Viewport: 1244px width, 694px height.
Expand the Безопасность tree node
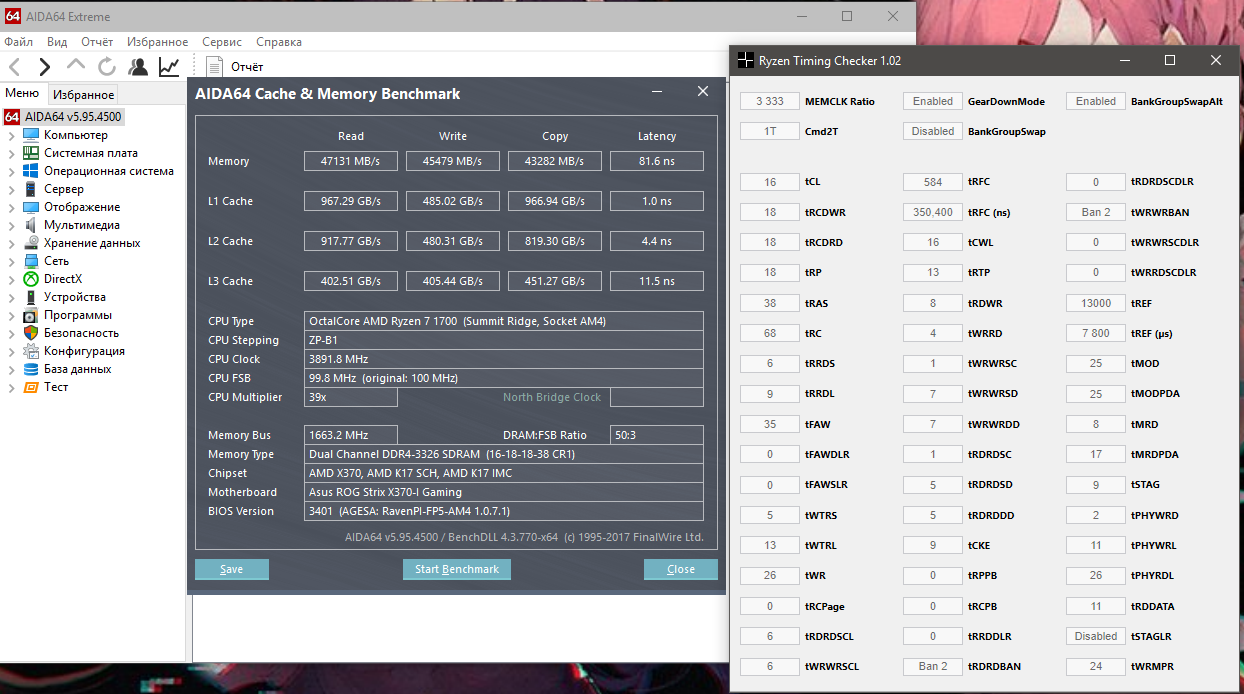click(11, 333)
